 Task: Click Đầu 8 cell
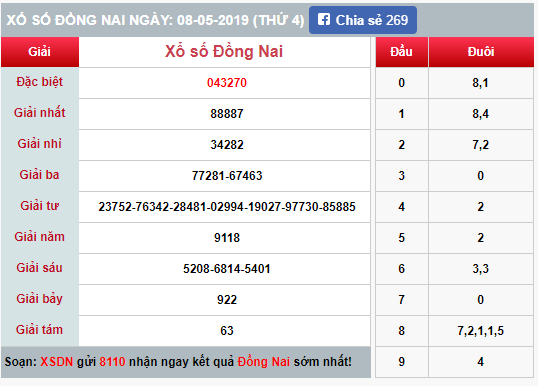[402, 331]
